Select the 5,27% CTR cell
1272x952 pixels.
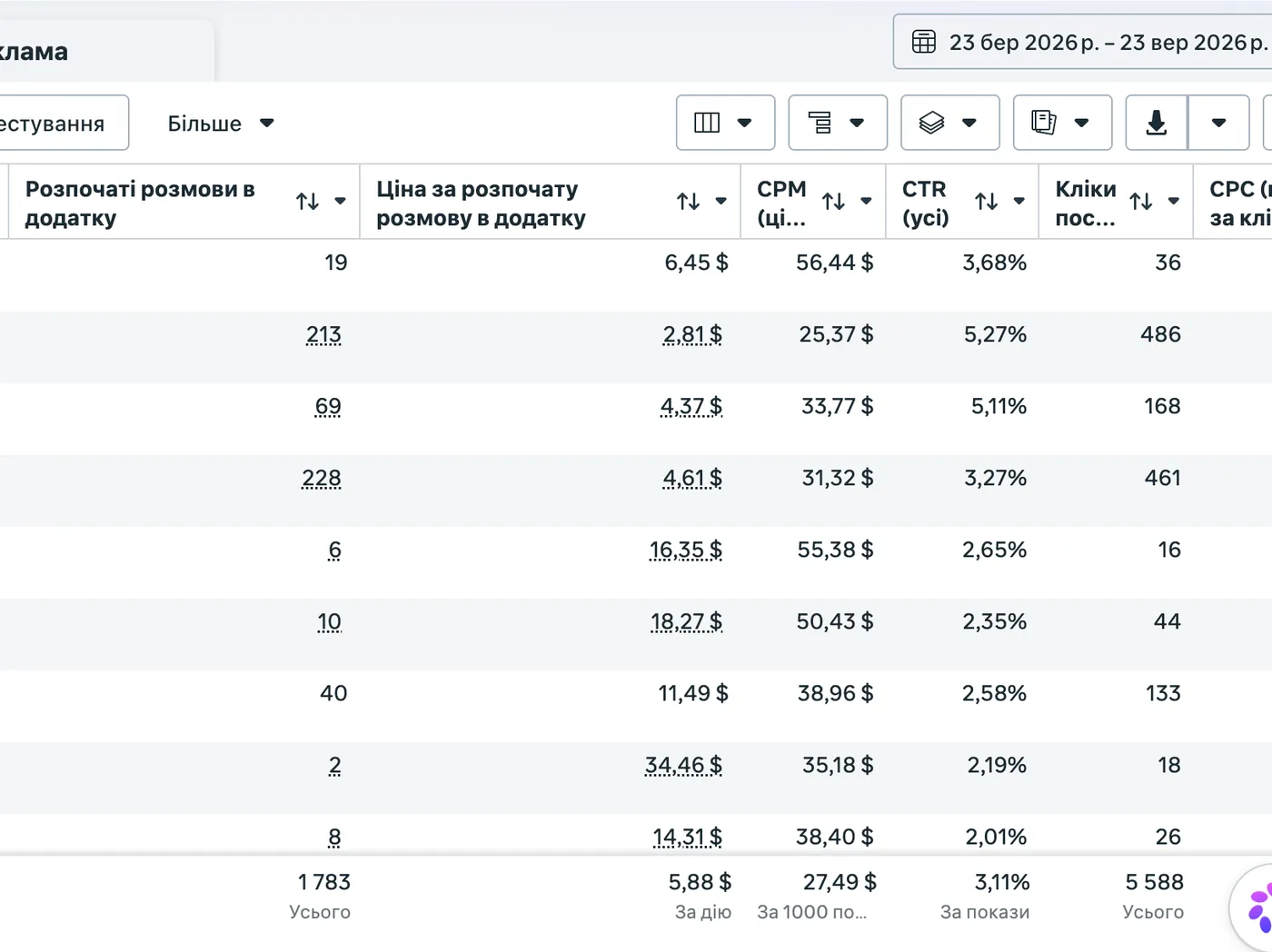[995, 334]
